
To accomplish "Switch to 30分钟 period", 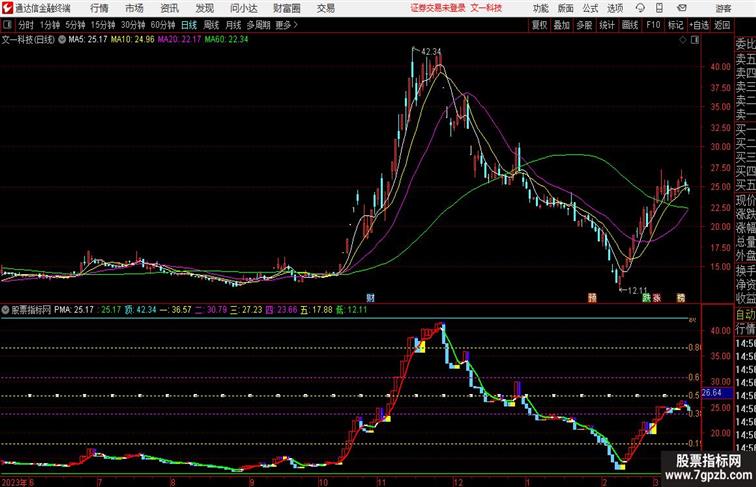I will point(133,25).
